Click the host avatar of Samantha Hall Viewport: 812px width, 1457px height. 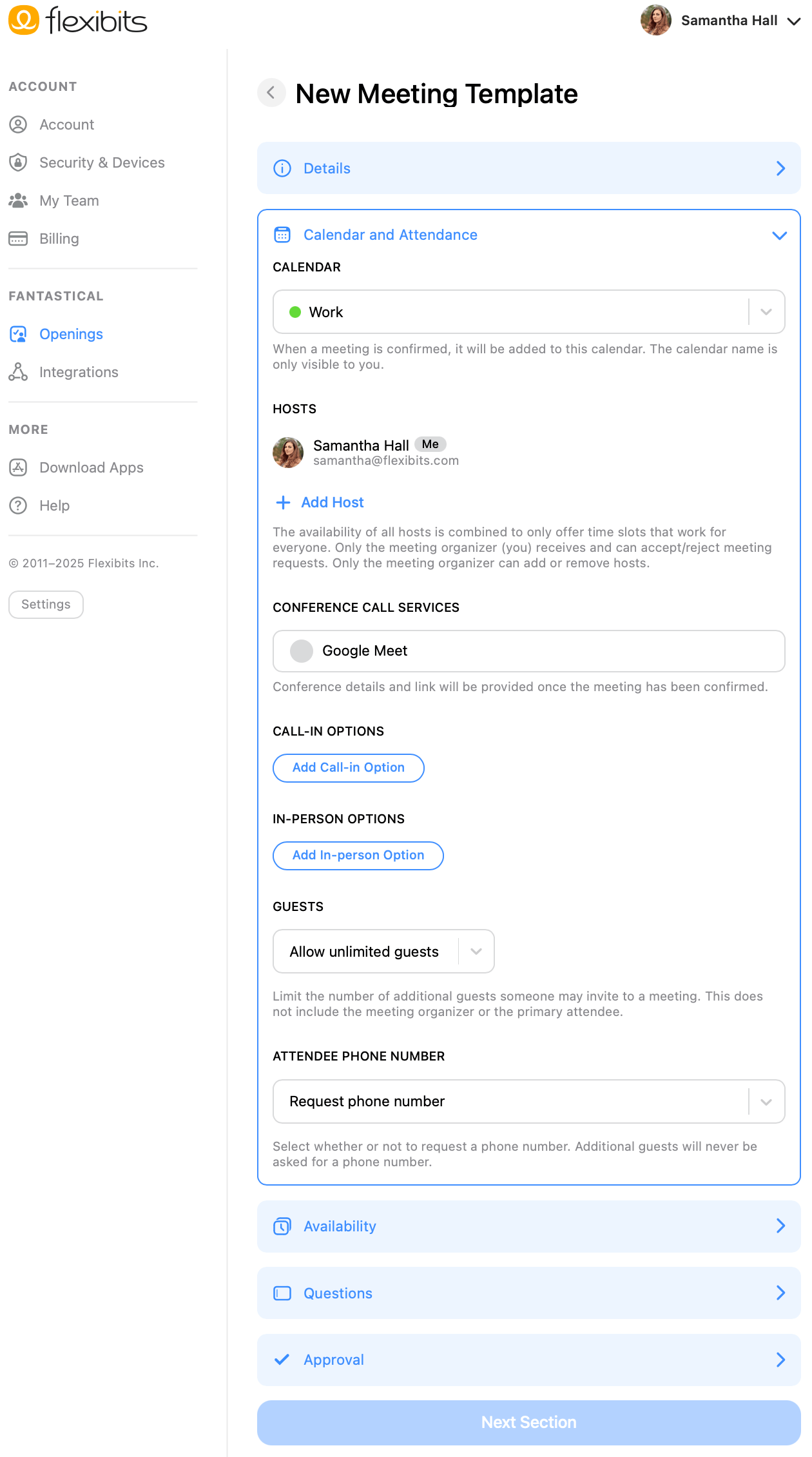(288, 453)
